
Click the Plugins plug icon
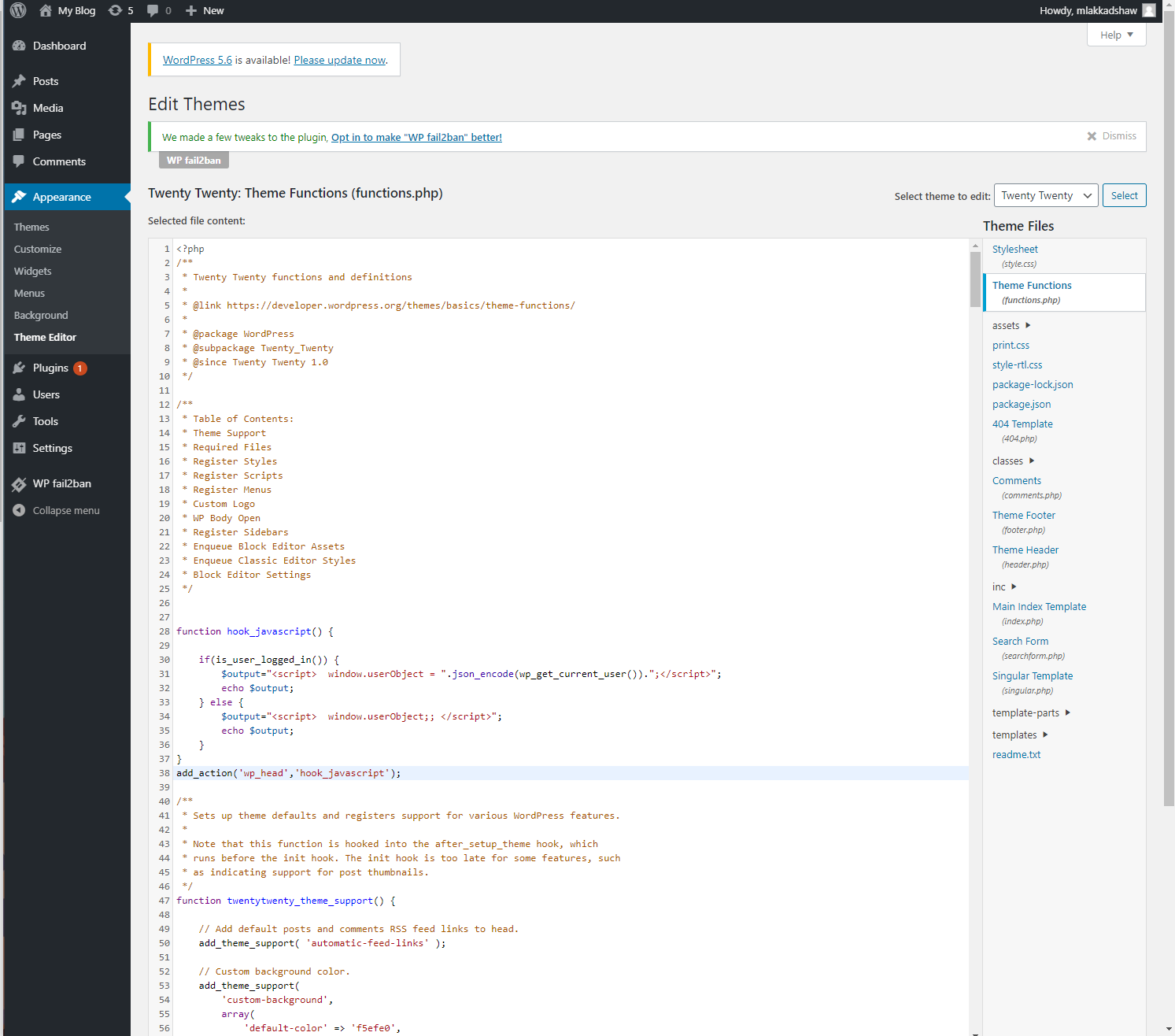[19, 368]
